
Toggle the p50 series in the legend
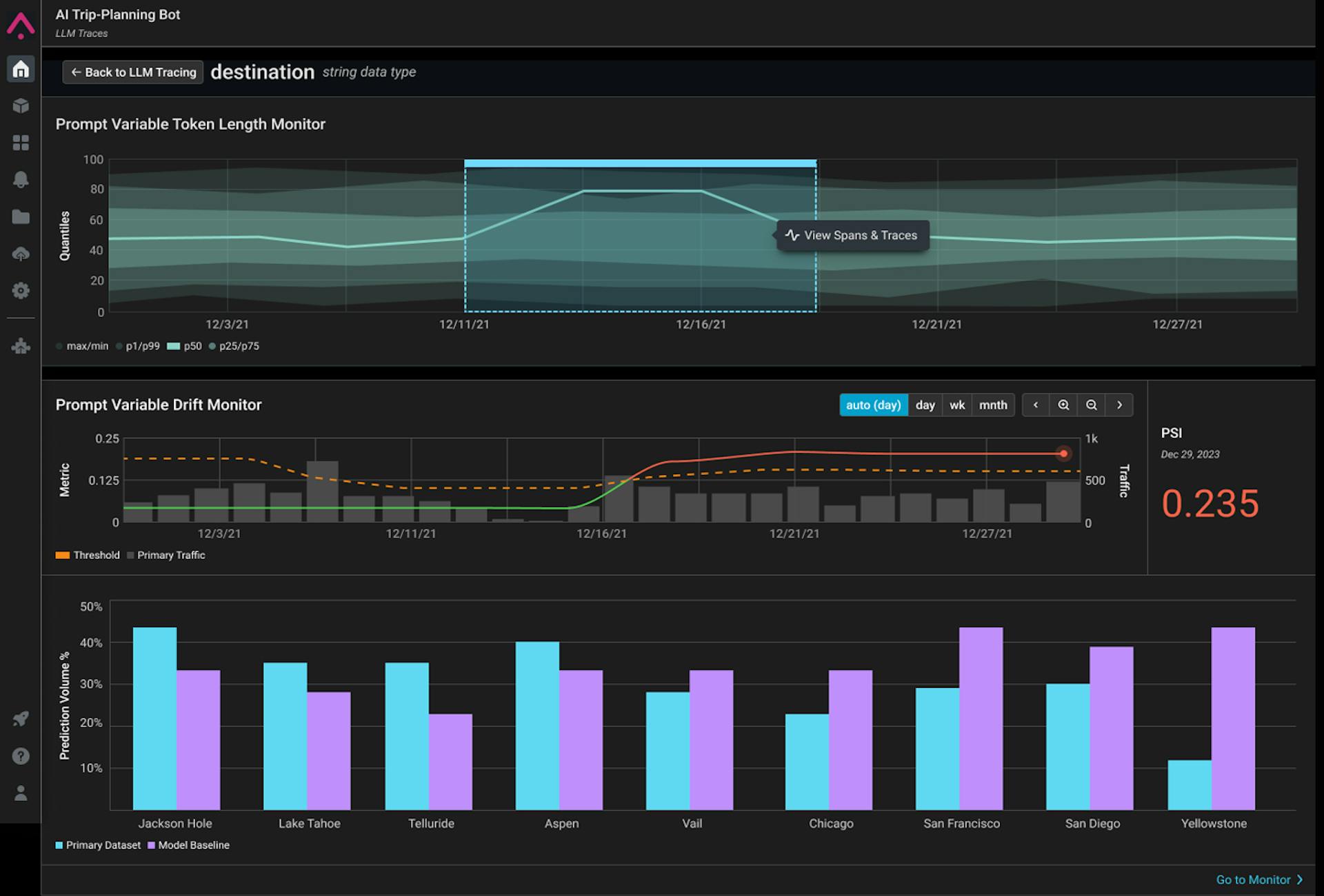click(187, 346)
